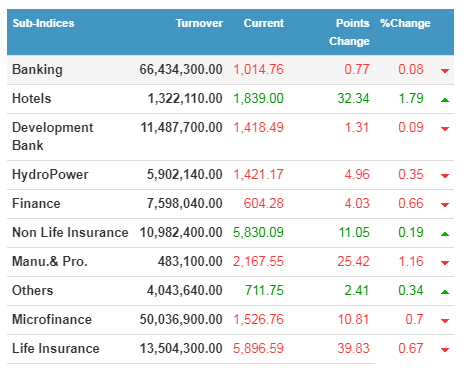Screen dimensions: 466x374
Task: Select the Finance sub-index name
Action: (x=36, y=203)
